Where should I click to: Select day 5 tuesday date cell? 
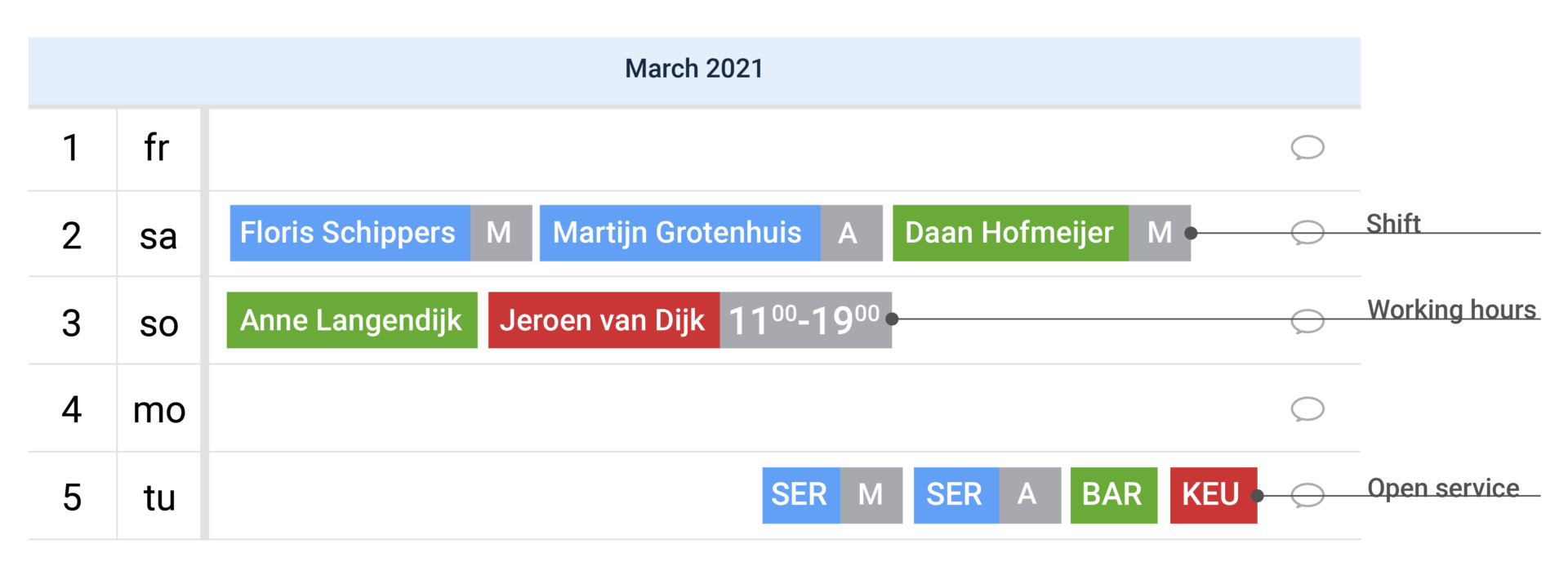tap(72, 497)
